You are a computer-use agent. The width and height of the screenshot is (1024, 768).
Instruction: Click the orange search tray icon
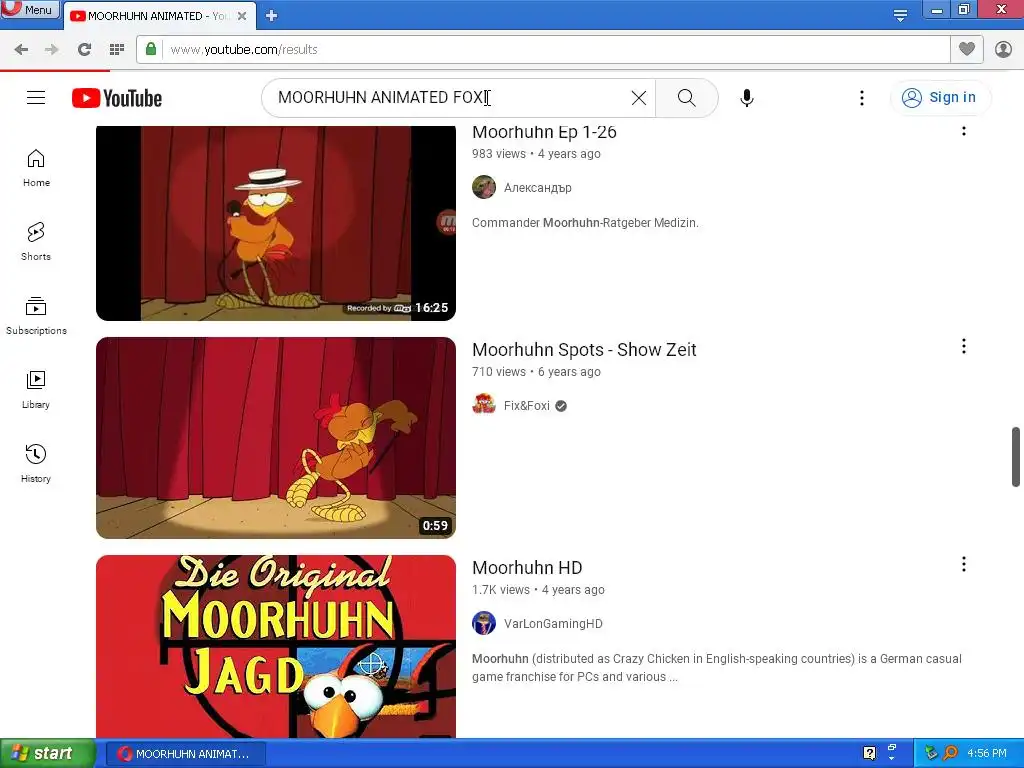951,754
